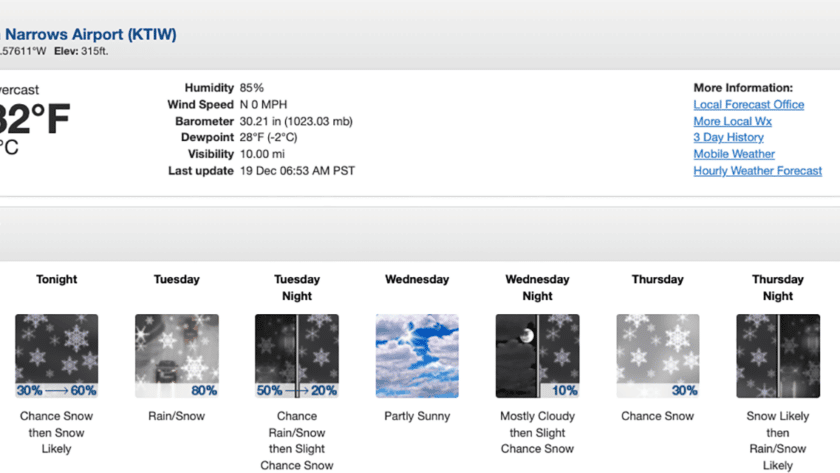
Task: Click the 'Rain/Snow' description under Tuesday
Action: click(176, 416)
